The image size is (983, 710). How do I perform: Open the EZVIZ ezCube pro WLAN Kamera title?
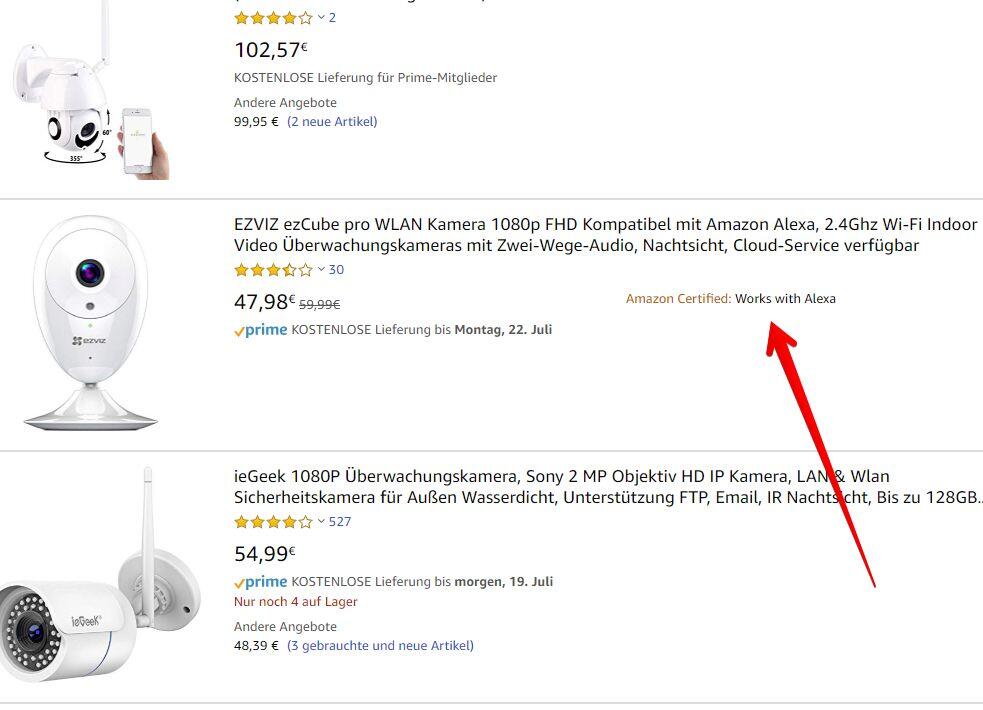coord(605,235)
